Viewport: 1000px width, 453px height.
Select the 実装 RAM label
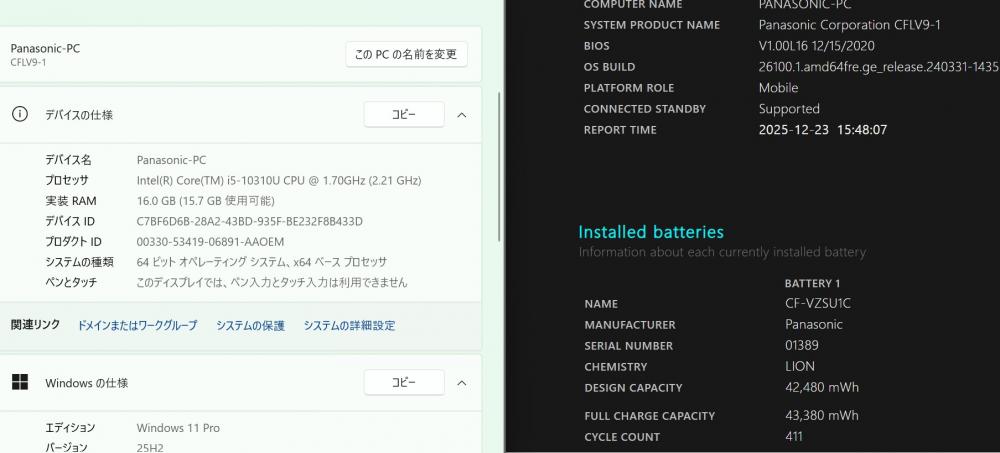click(x=70, y=201)
